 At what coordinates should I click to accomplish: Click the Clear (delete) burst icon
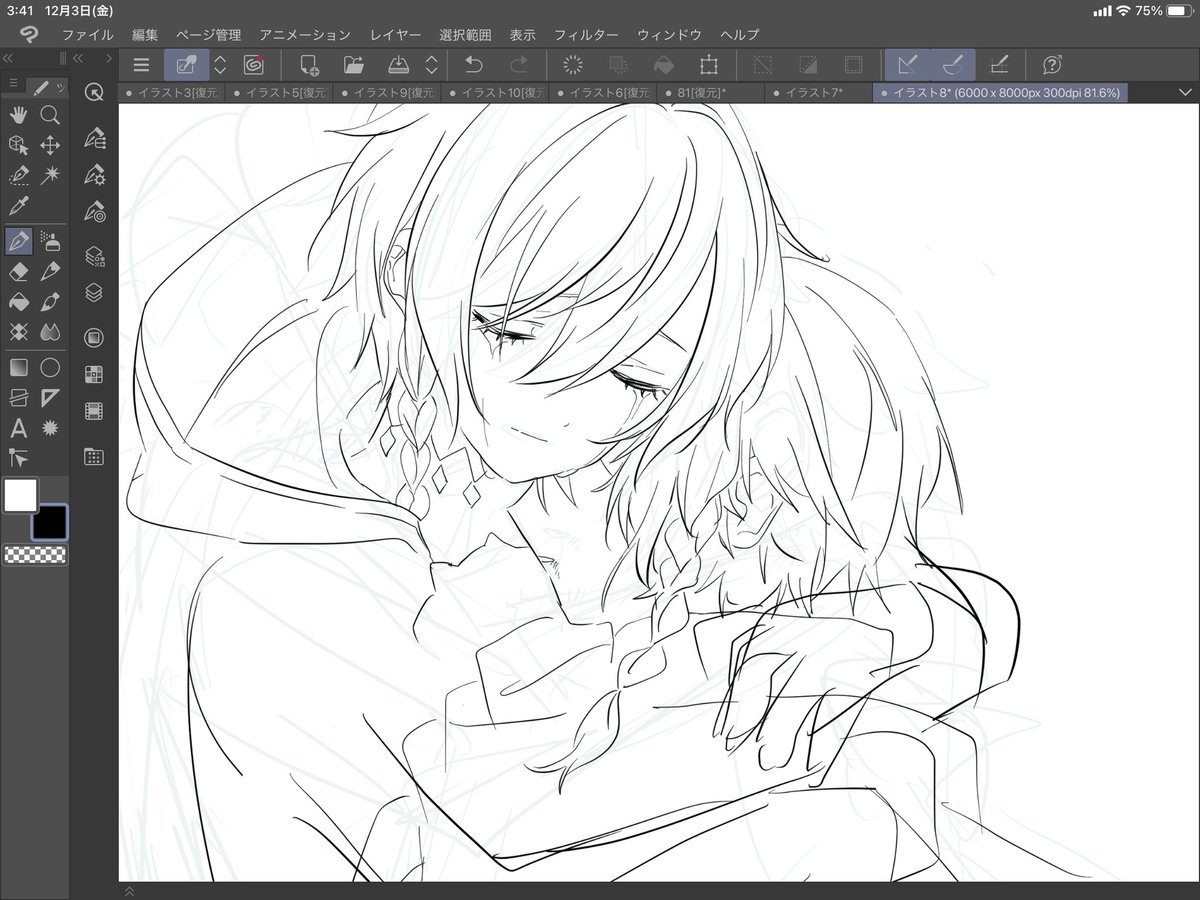[x=573, y=65]
